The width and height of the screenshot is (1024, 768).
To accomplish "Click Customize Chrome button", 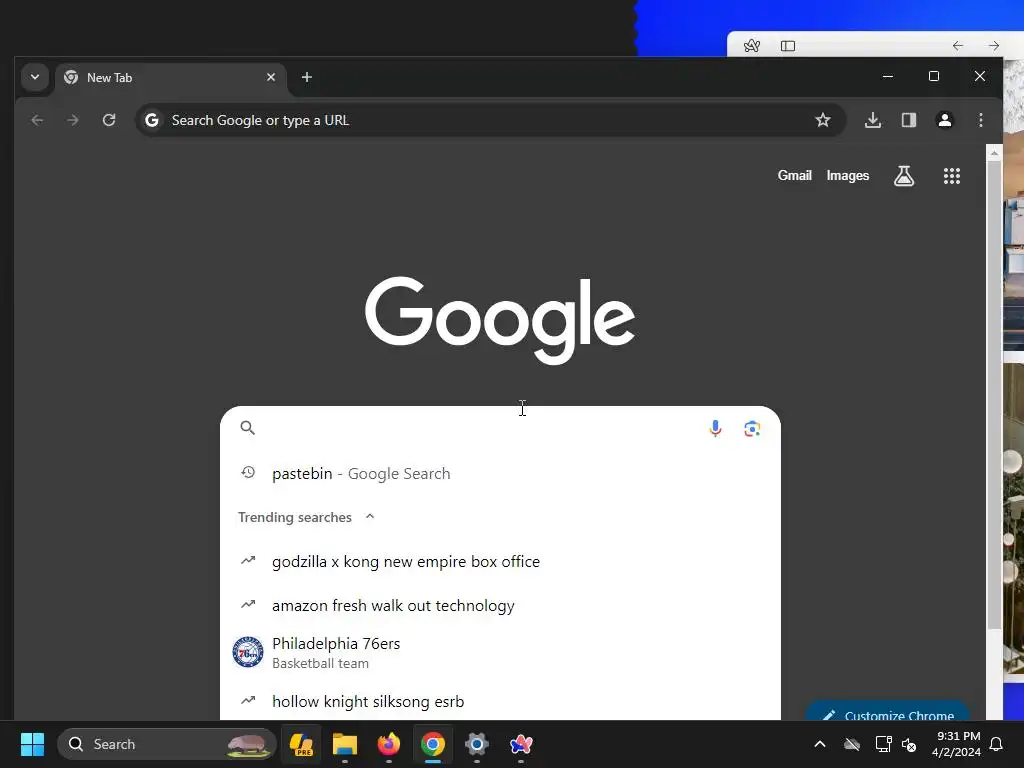I will tap(888, 712).
